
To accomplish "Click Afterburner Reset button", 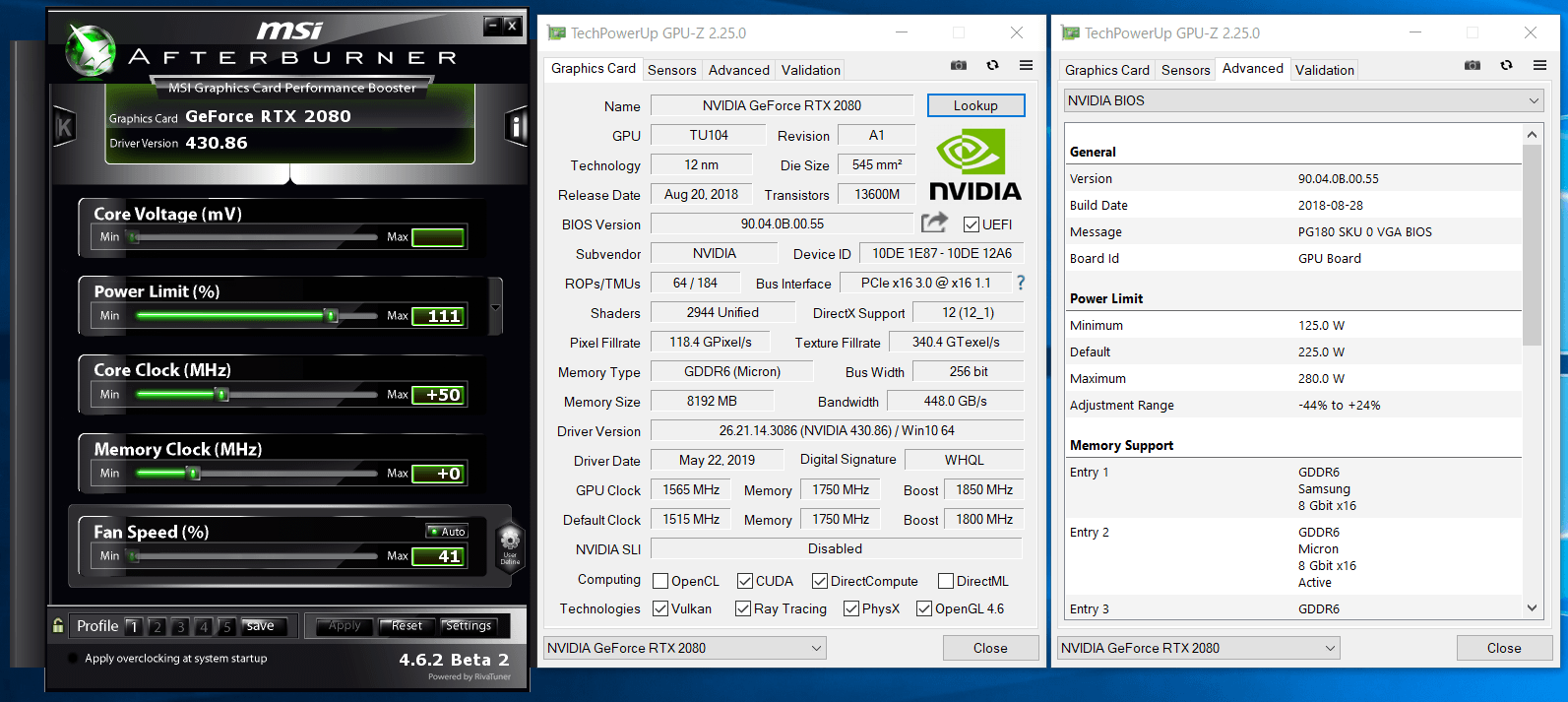I will (407, 626).
